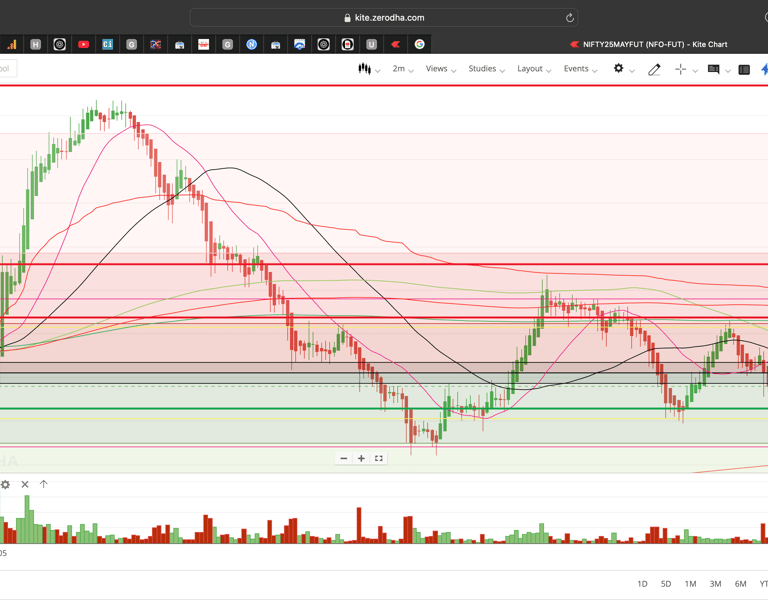Click the symbol search input field
This screenshot has height=600, width=768.
(x=8, y=69)
